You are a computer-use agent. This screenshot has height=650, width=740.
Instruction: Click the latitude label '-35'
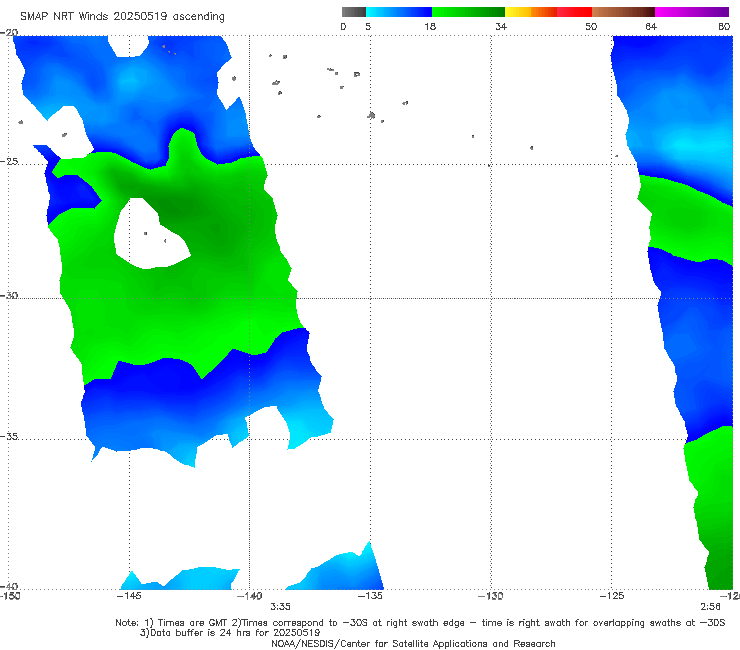pos(9,437)
